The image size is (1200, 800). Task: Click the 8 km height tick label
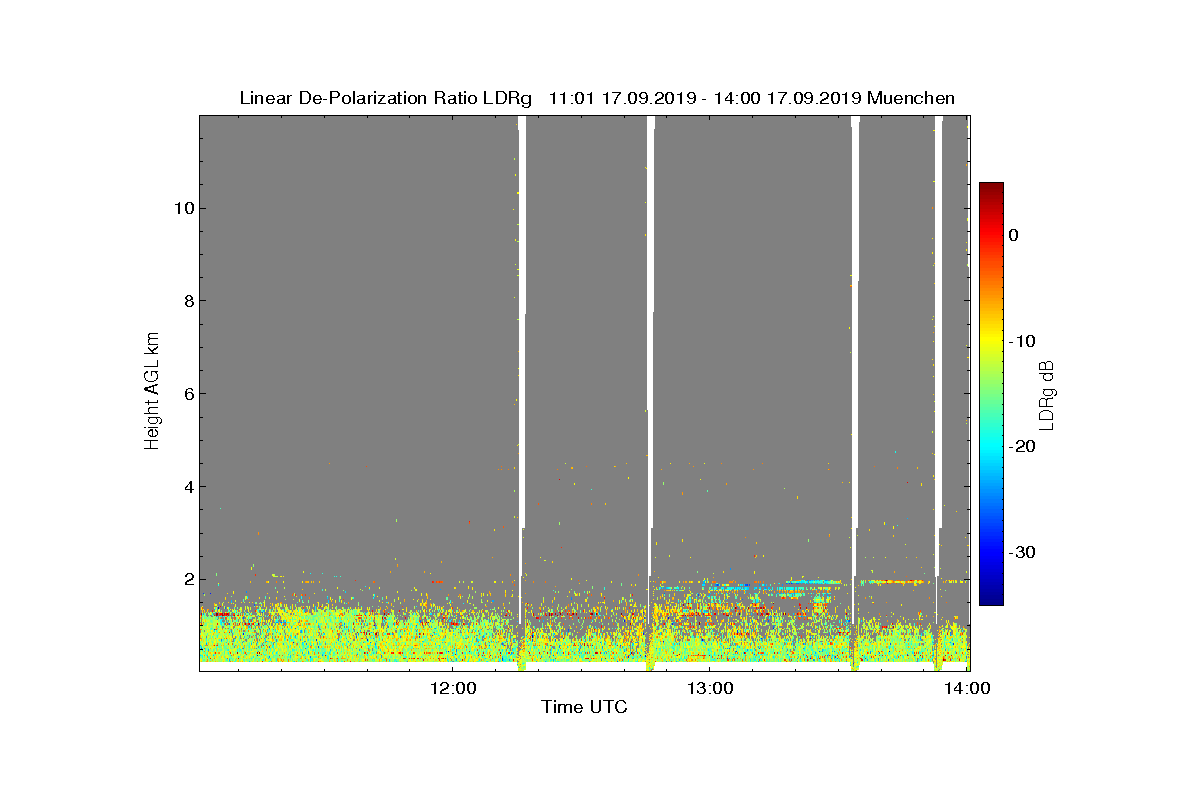(x=188, y=301)
